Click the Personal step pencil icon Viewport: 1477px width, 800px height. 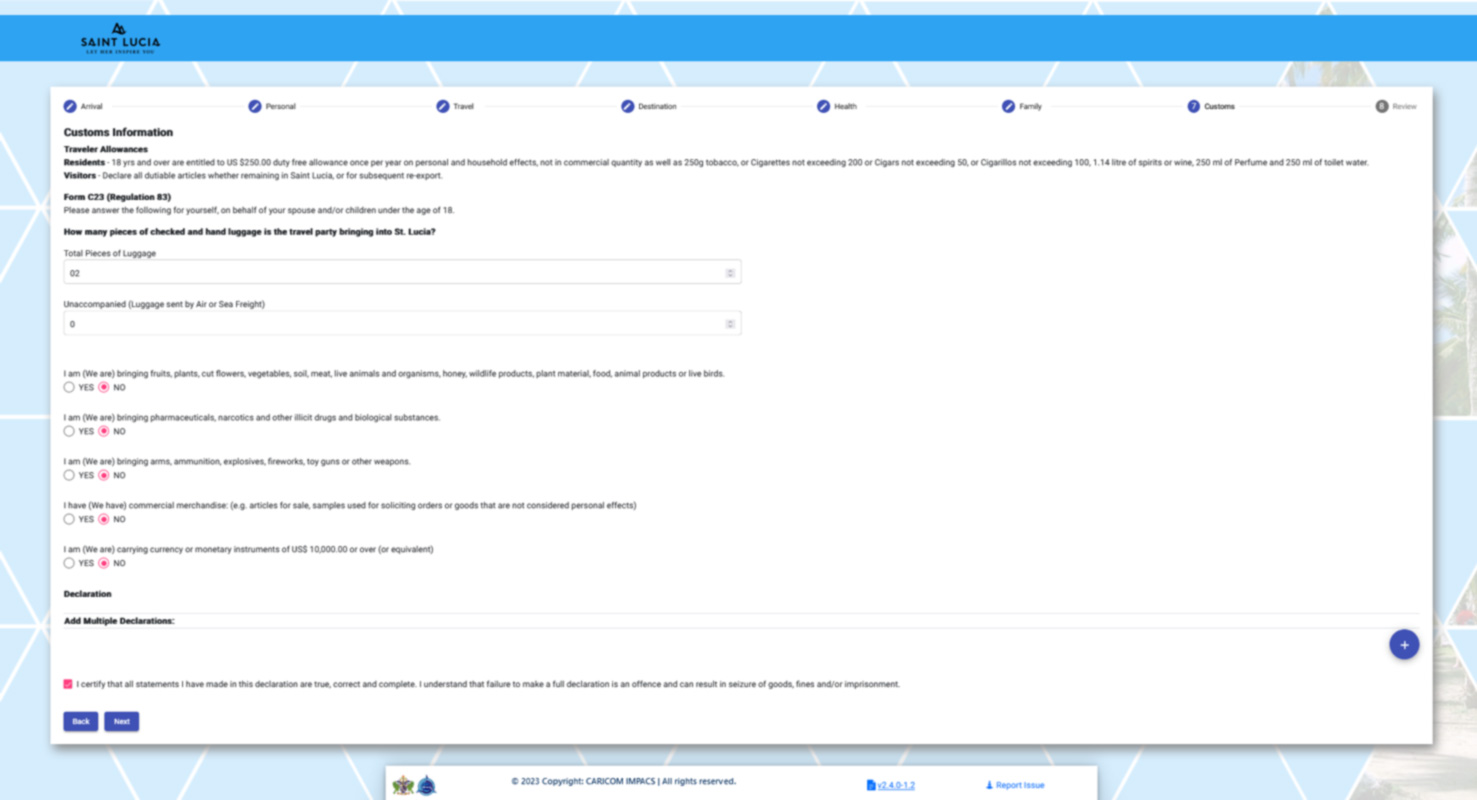tap(255, 106)
